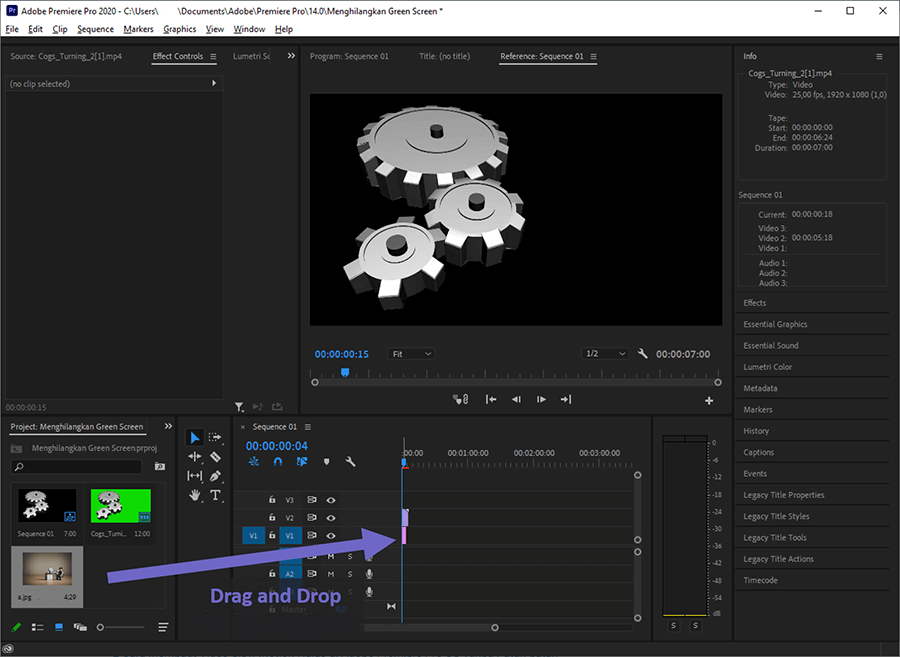Open the 1/2 playback resolution dropdown

pos(604,354)
